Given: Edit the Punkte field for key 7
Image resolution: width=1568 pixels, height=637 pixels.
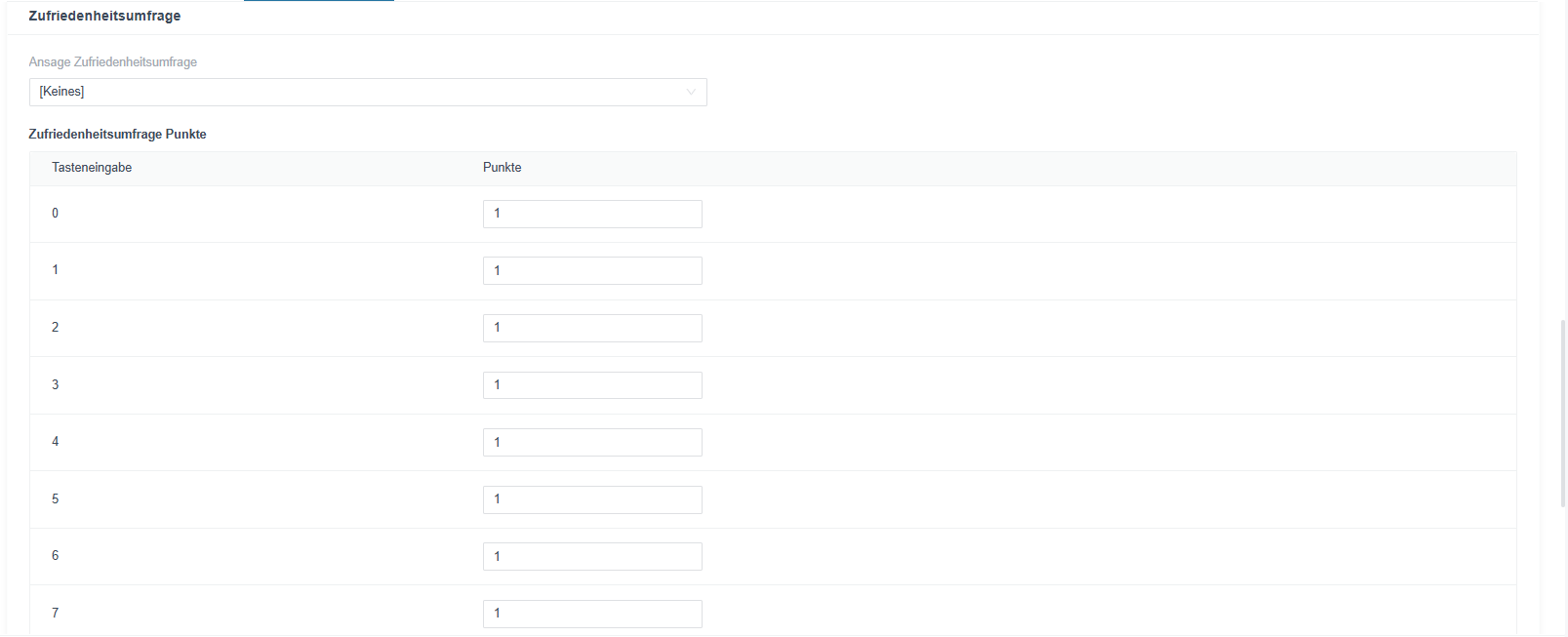Looking at the screenshot, I should [x=592, y=614].
